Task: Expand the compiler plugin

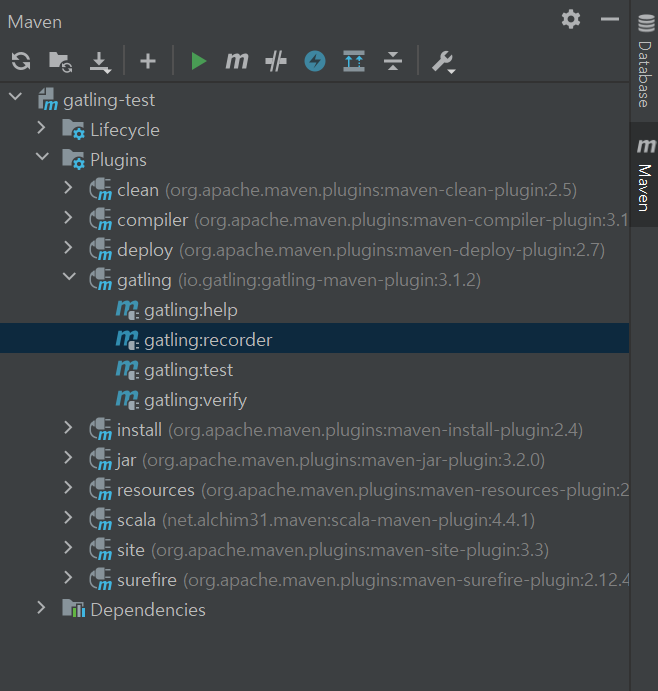Action: 68,218
